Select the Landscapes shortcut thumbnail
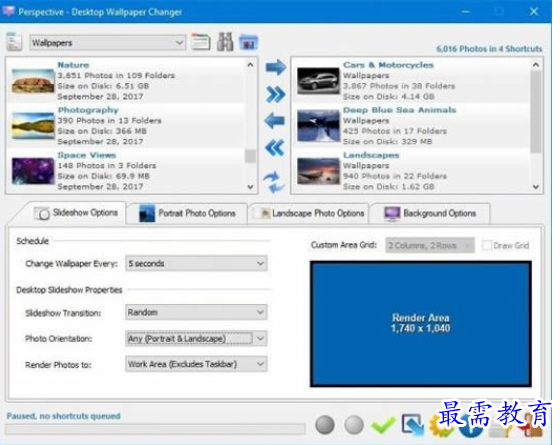 coord(319,171)
